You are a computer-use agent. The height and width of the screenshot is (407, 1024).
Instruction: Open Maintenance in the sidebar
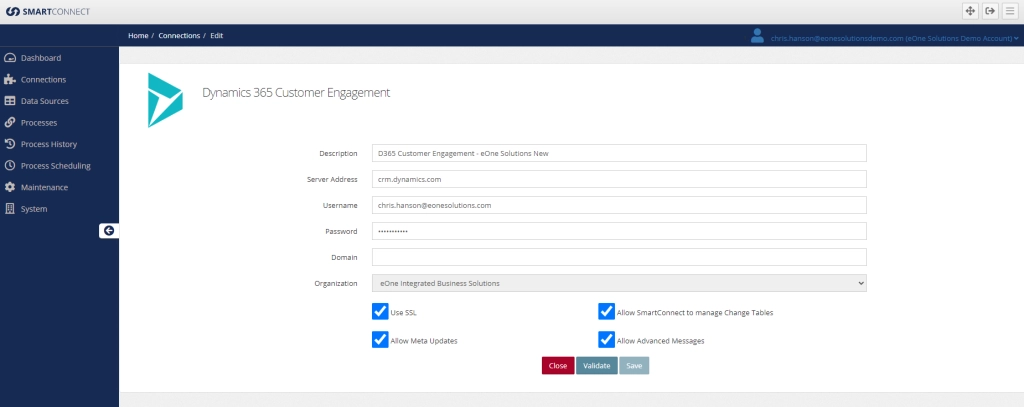(44, 187)
